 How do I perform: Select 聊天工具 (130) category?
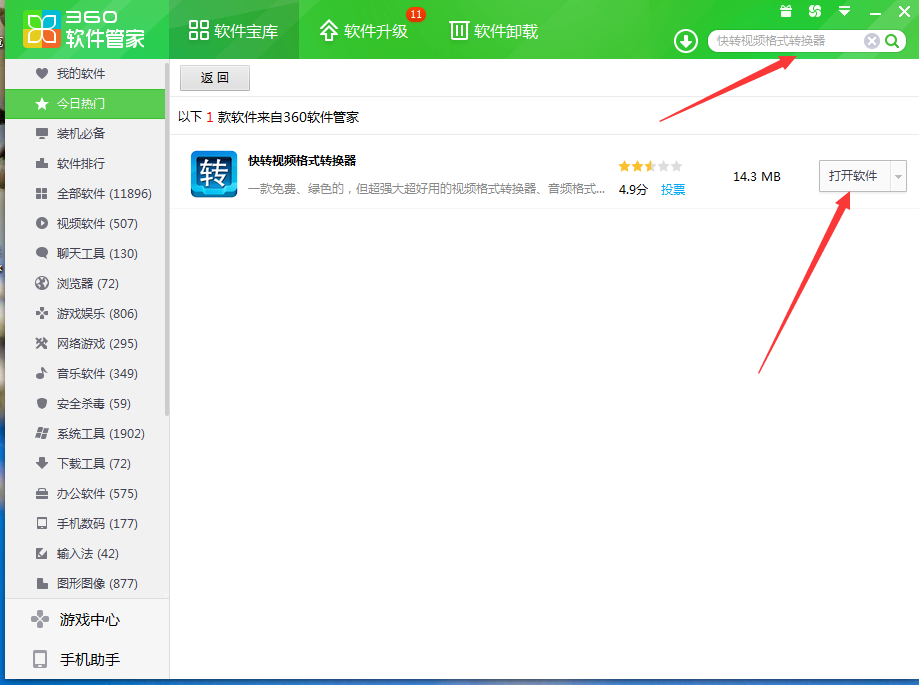tap(85, 253)
